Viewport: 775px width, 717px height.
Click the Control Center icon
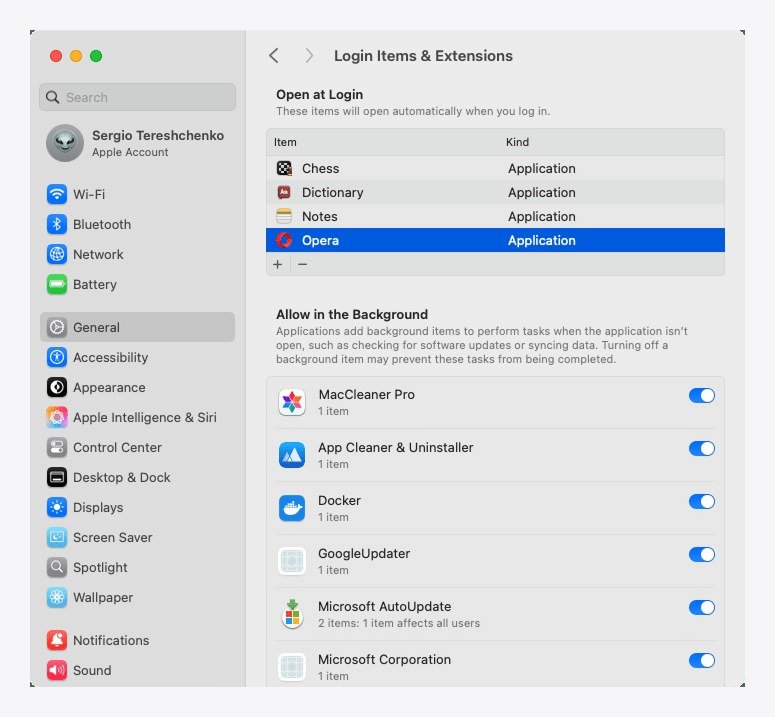point(57,448)
